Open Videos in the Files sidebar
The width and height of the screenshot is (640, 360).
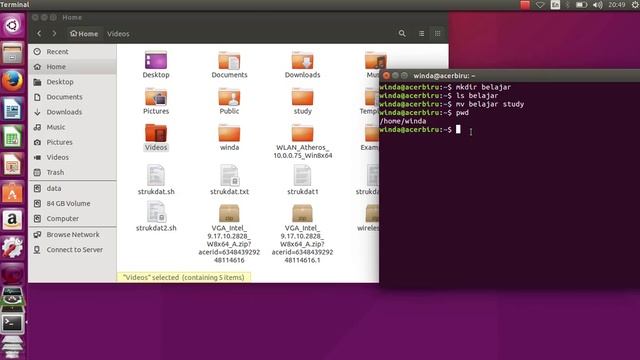(73, 158)
